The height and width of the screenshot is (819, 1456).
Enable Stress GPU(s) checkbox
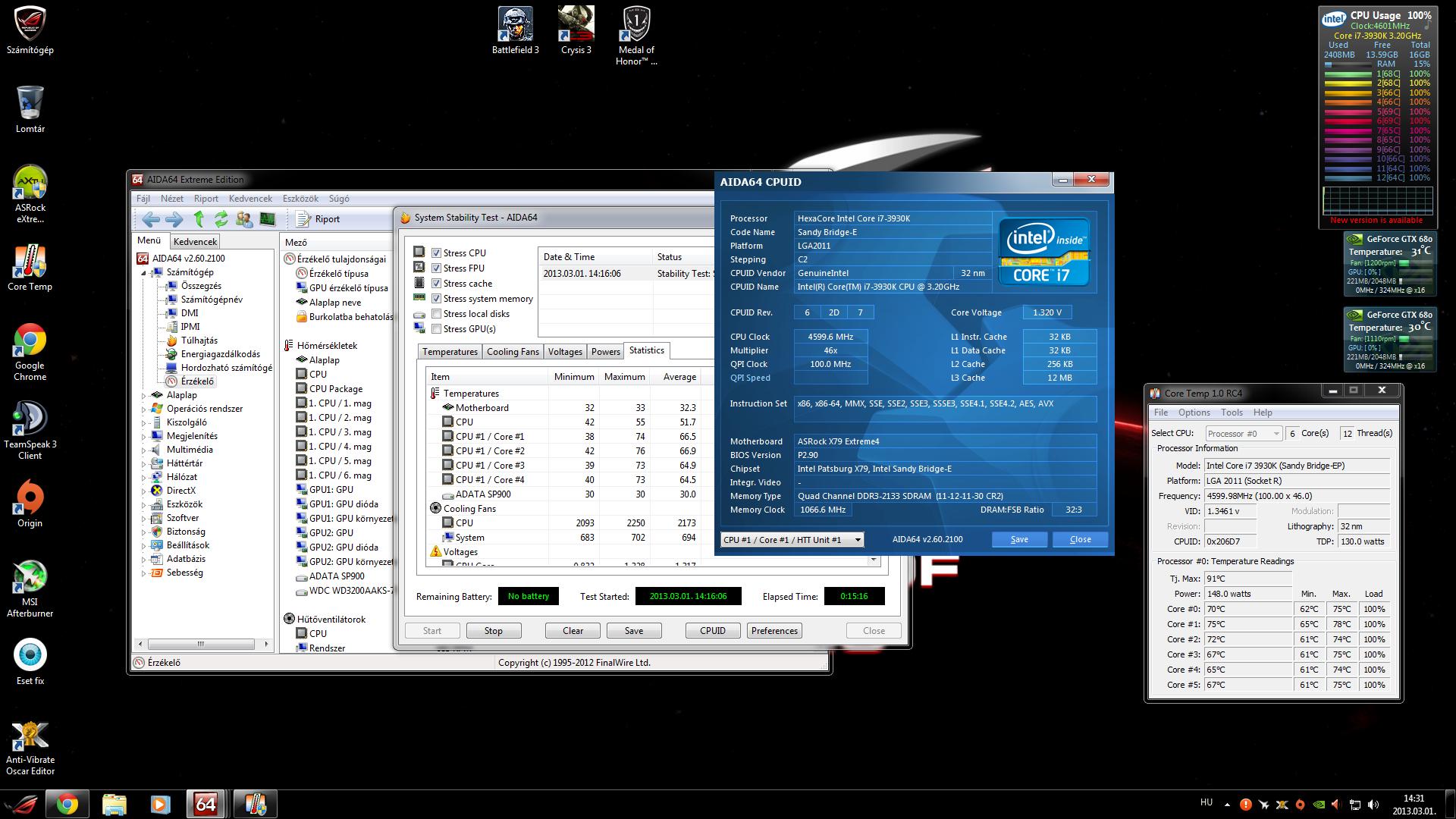pyautogui.click(x=436, y=329)
